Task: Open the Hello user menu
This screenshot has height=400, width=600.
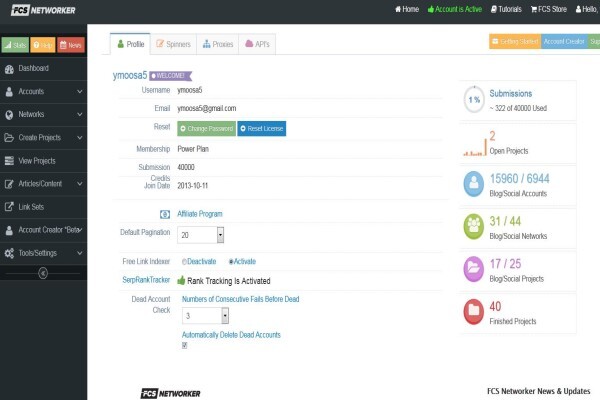Action: tap(587, 9)
